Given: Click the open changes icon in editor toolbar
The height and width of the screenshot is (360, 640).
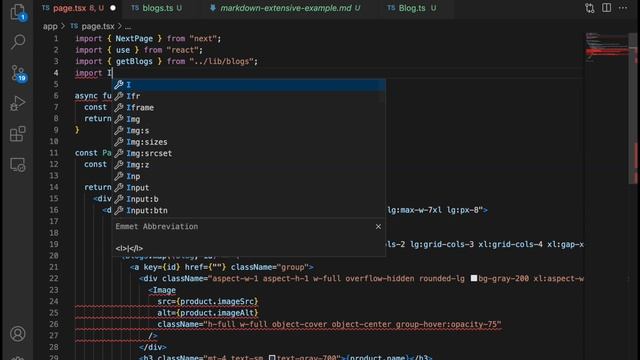Looking at the screenshot, I should (x=590, y=8).
